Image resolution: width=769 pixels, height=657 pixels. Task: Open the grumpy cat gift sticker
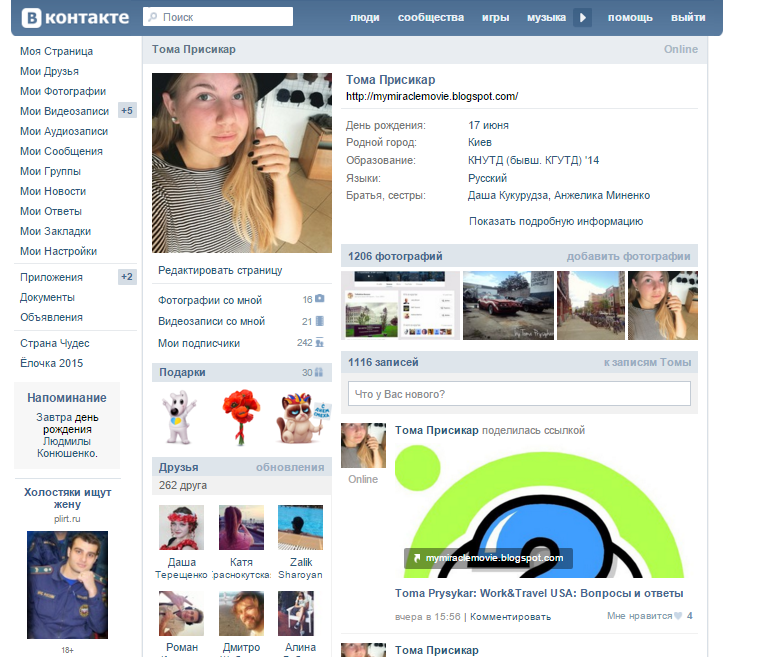click(303, 418)
